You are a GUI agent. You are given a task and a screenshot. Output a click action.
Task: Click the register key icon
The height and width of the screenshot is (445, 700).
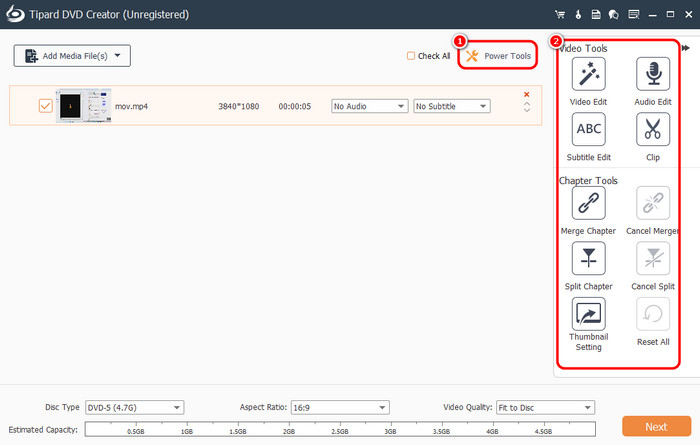(577, 15)
